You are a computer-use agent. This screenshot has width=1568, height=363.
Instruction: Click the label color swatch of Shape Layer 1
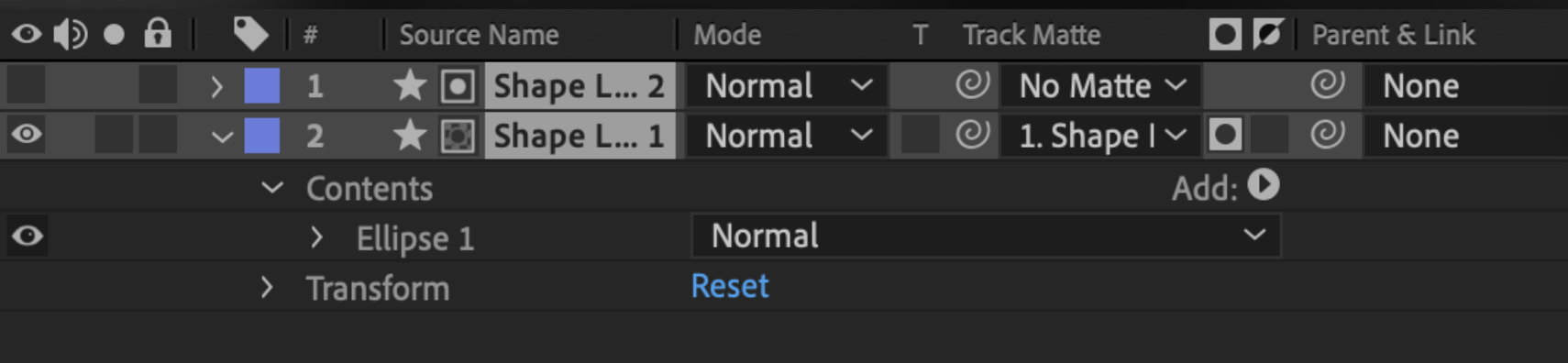[x=262, y=136]
